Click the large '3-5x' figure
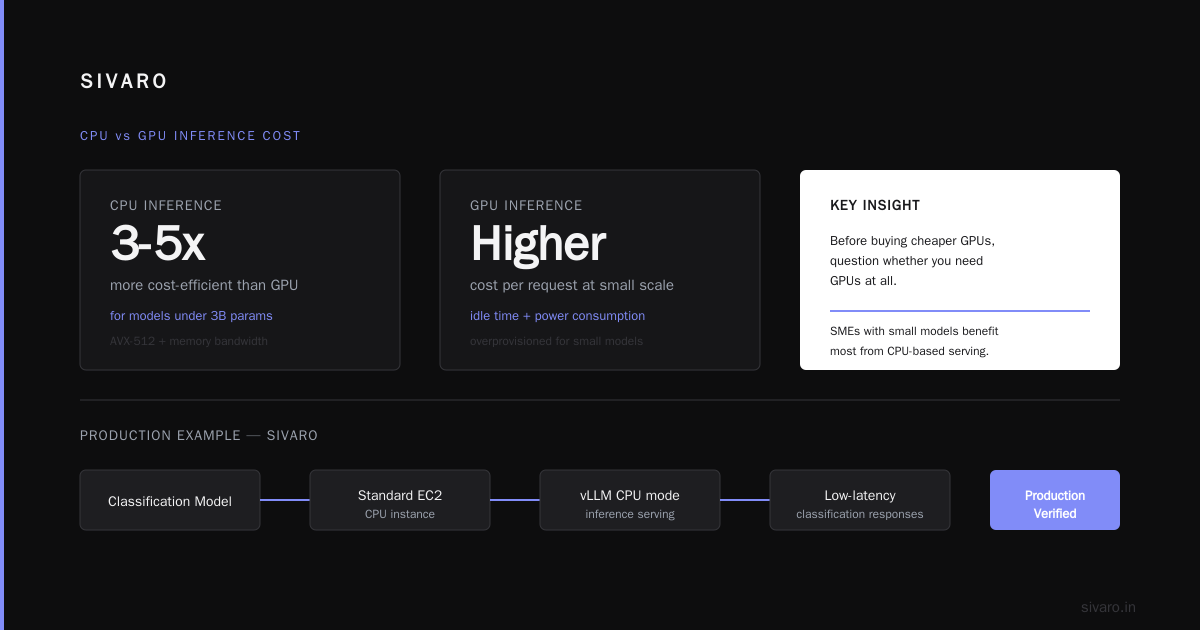The height and width of the screenshot is (630, 1200). pyautogui.click(x=158, y=243)
